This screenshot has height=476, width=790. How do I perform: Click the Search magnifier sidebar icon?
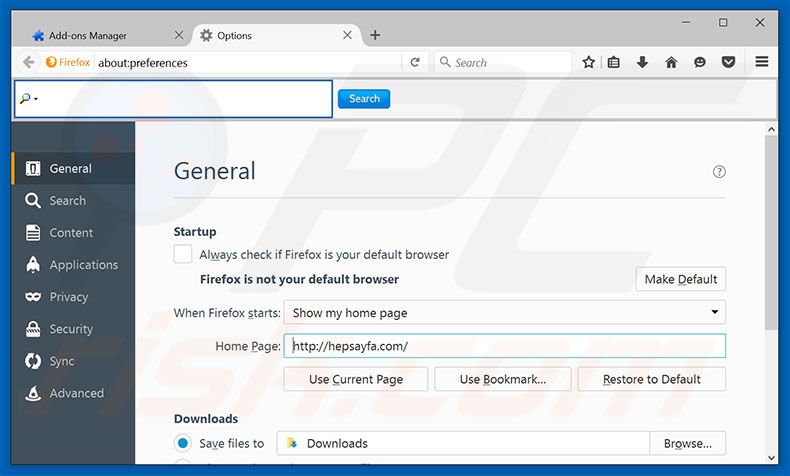tap(33, 200)
